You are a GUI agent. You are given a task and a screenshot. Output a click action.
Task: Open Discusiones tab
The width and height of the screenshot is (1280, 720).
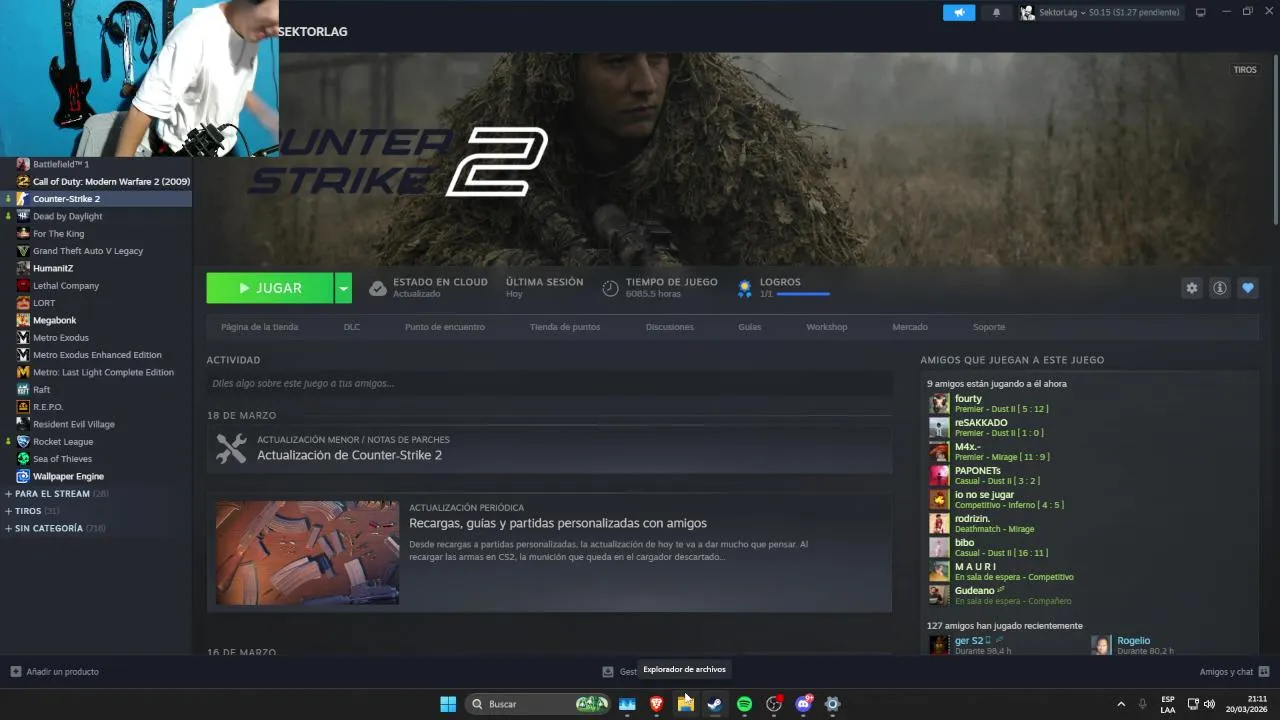670,327
